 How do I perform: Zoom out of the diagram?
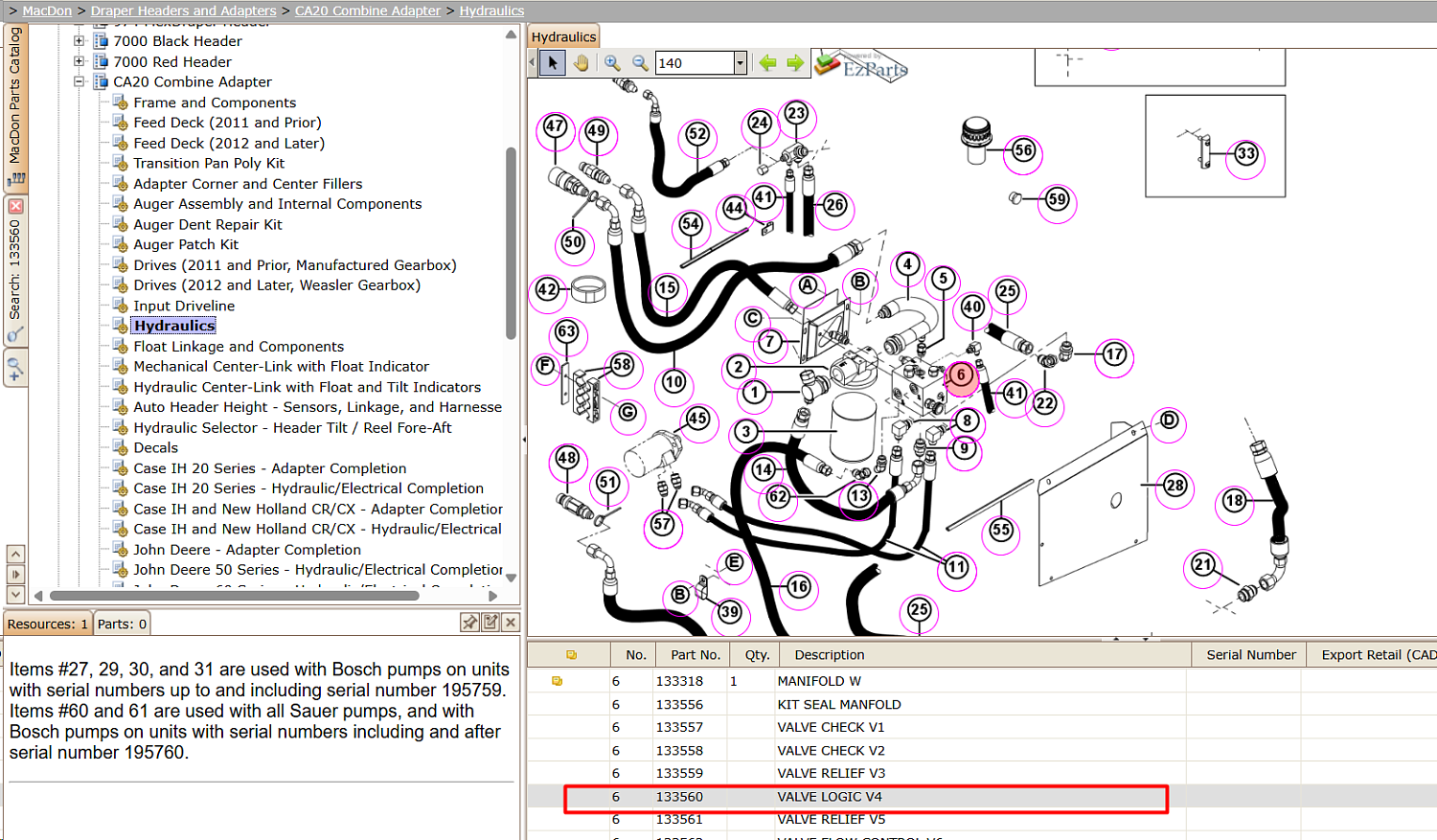640,63
